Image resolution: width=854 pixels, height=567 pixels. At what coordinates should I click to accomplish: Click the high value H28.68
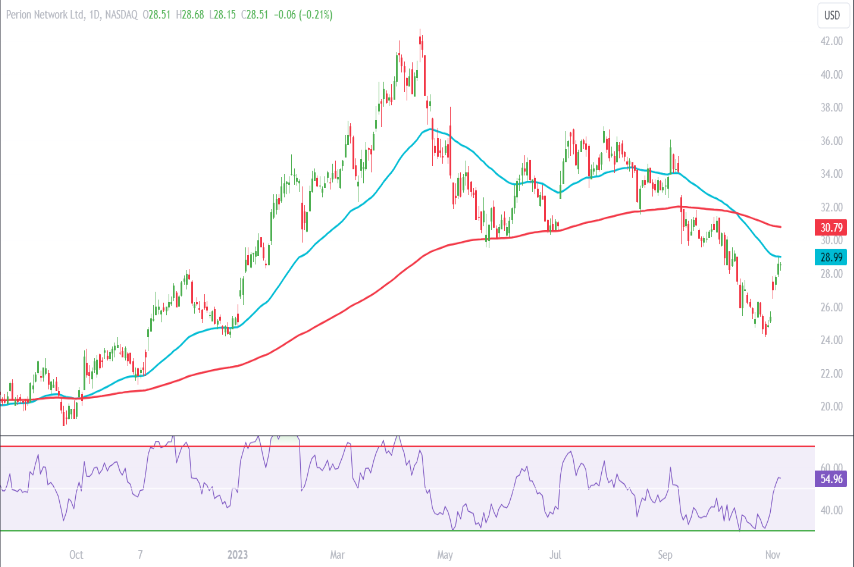click(190, 15)
